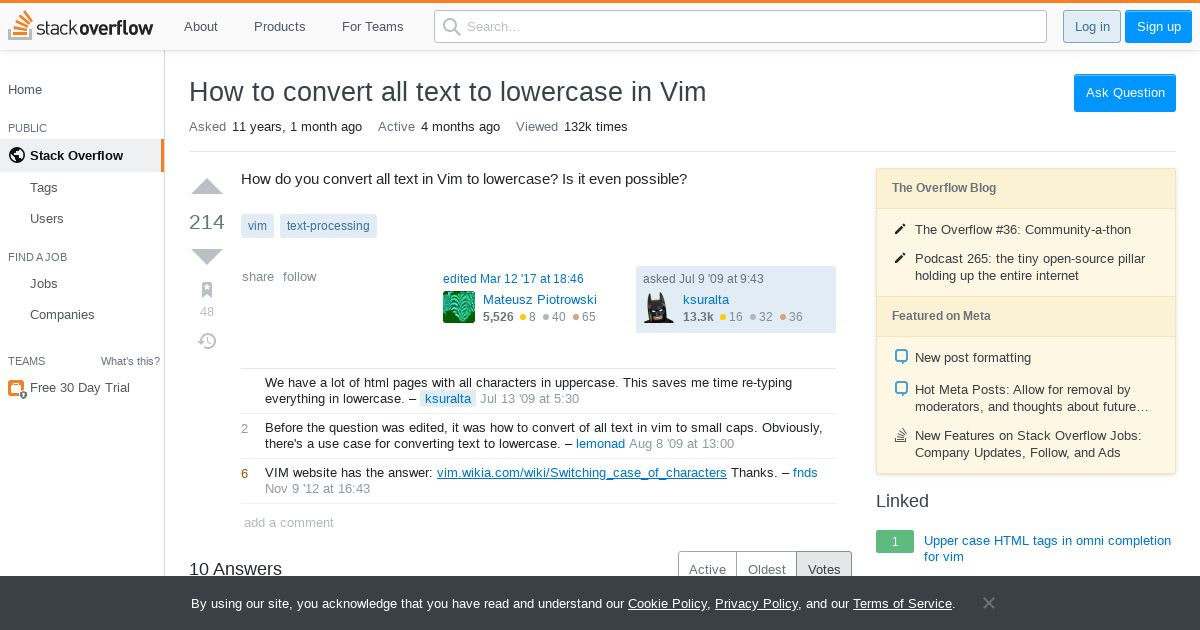
Task: Click add a comment
Action: point(289,523)
